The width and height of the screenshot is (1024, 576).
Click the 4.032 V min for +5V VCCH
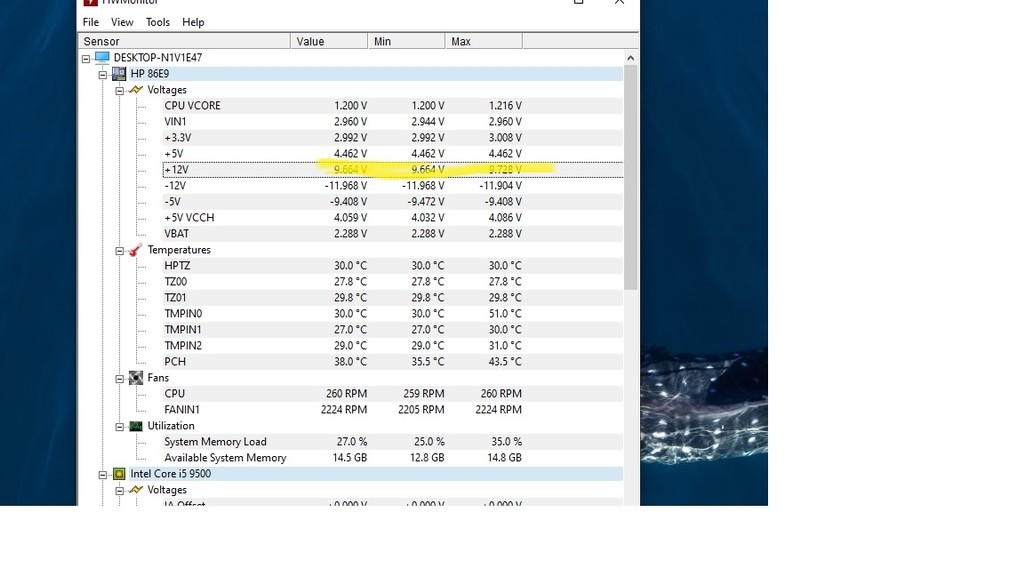428,217
